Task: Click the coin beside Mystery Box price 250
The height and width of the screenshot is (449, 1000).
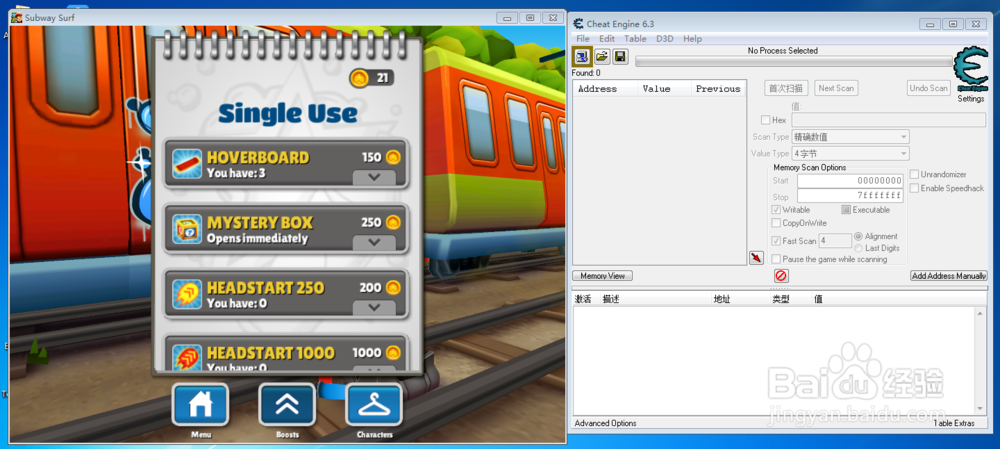Action: 393,222
